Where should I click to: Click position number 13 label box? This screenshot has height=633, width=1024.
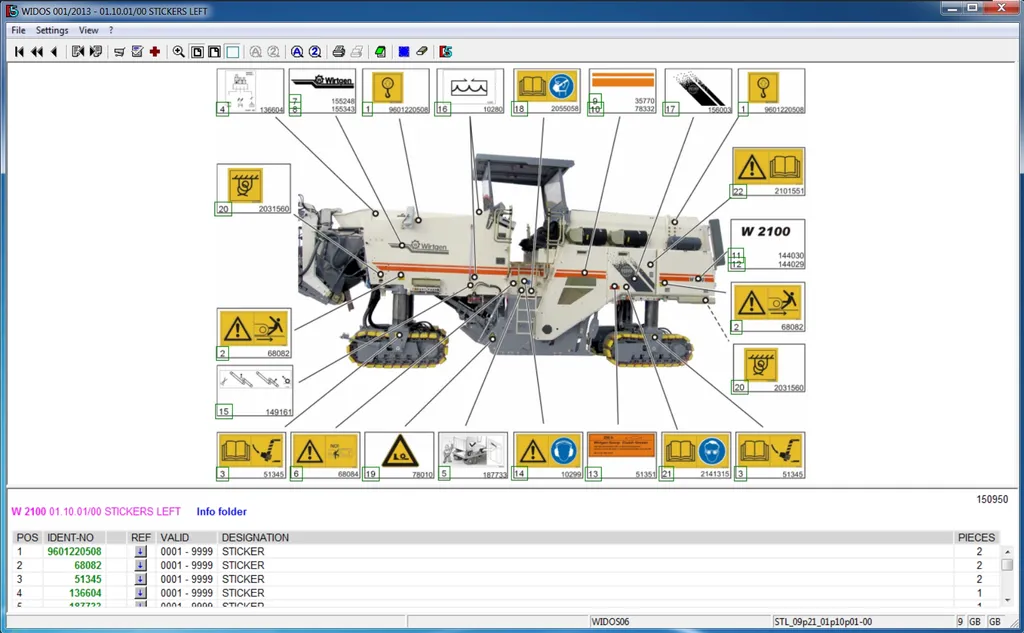coord(593,474)
